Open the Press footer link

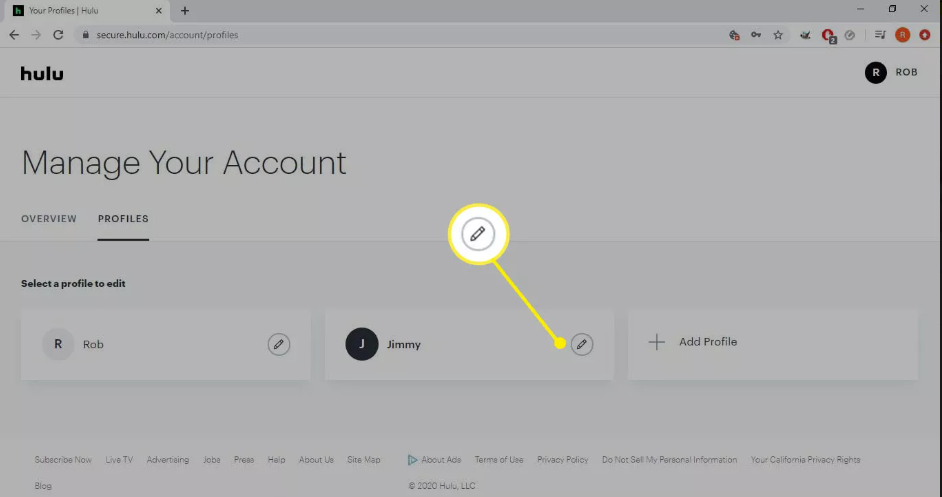[244, 460]
